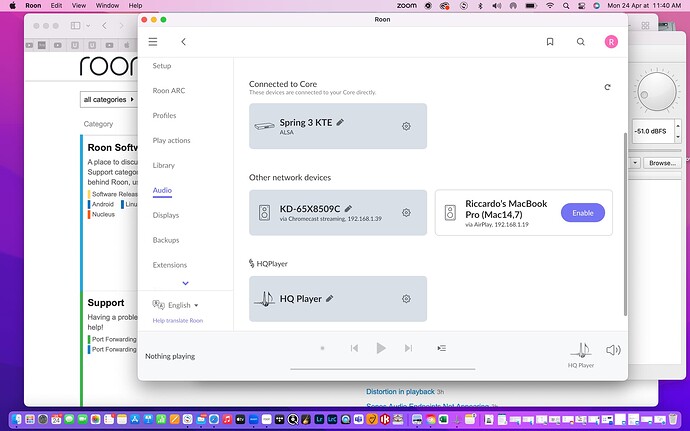The image size is (690, 431).
Task: Click the browser forward navigation arrow
Action: click(122, 26)
